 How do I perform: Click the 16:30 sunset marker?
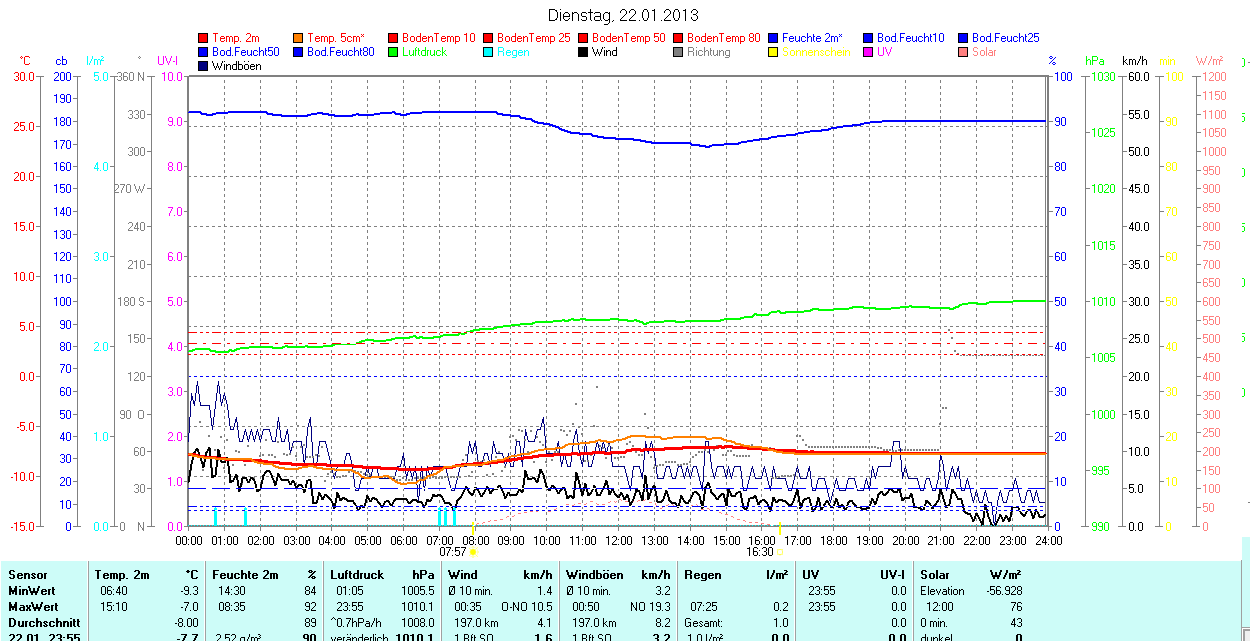click(x=760, y=552)
